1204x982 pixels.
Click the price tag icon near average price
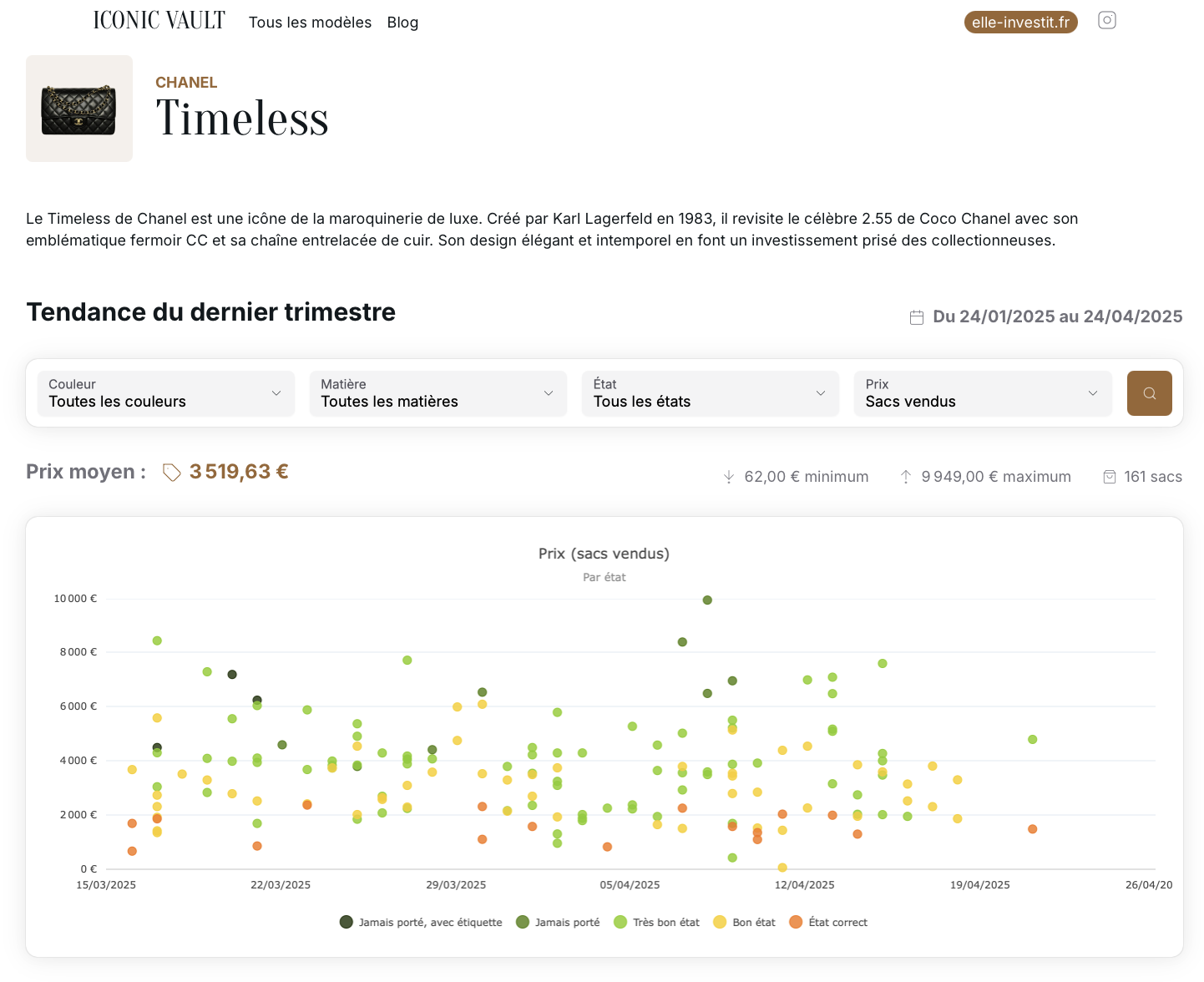(x=171, y=473)
